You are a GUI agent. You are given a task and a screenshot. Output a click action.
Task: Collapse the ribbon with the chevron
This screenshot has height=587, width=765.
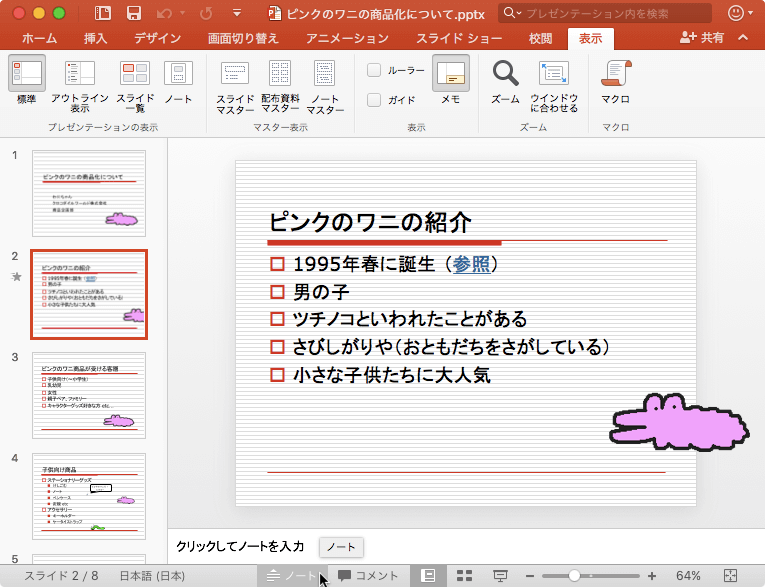(x=742, y=37)
